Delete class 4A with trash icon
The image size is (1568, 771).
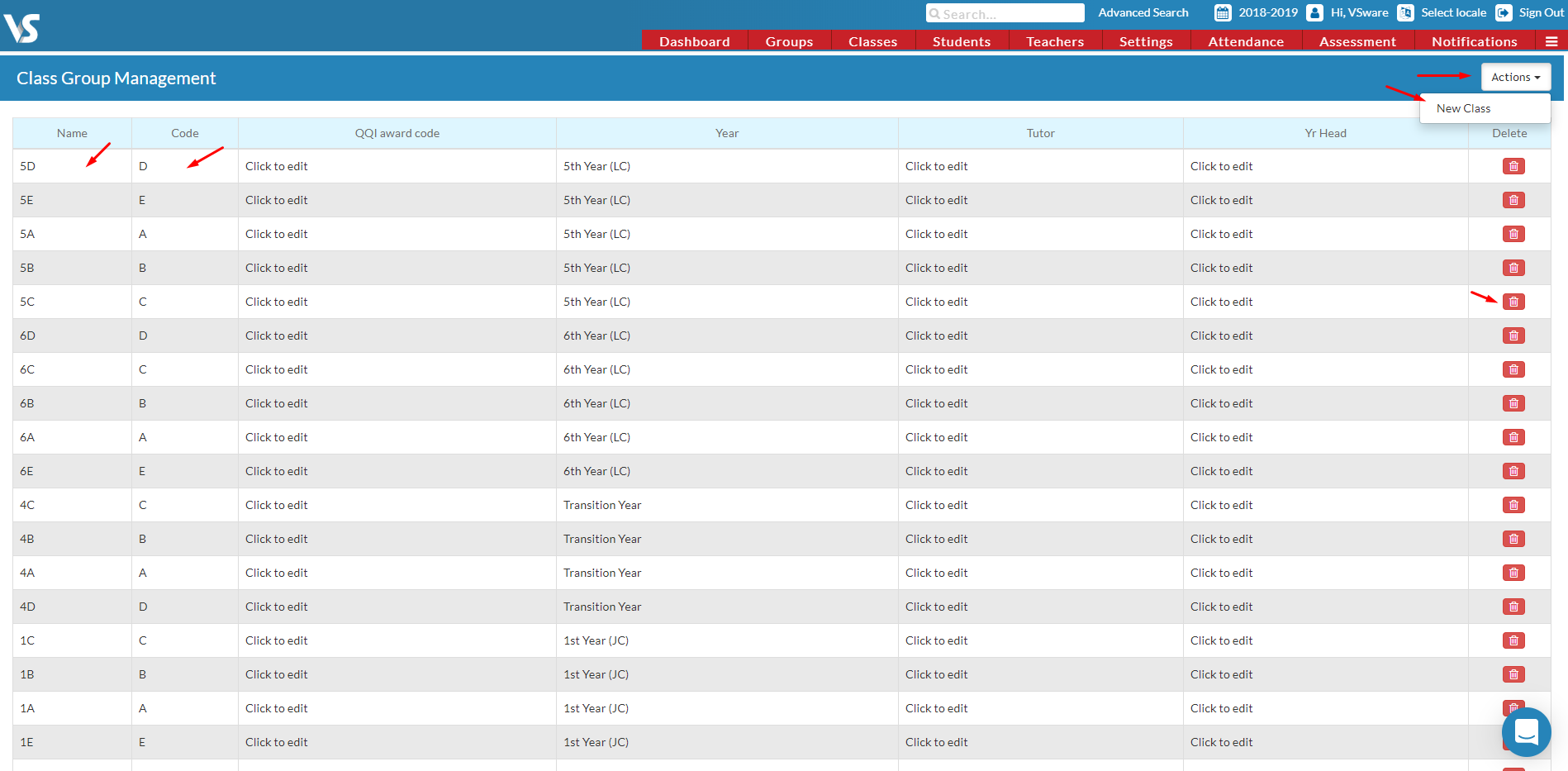1513,573
